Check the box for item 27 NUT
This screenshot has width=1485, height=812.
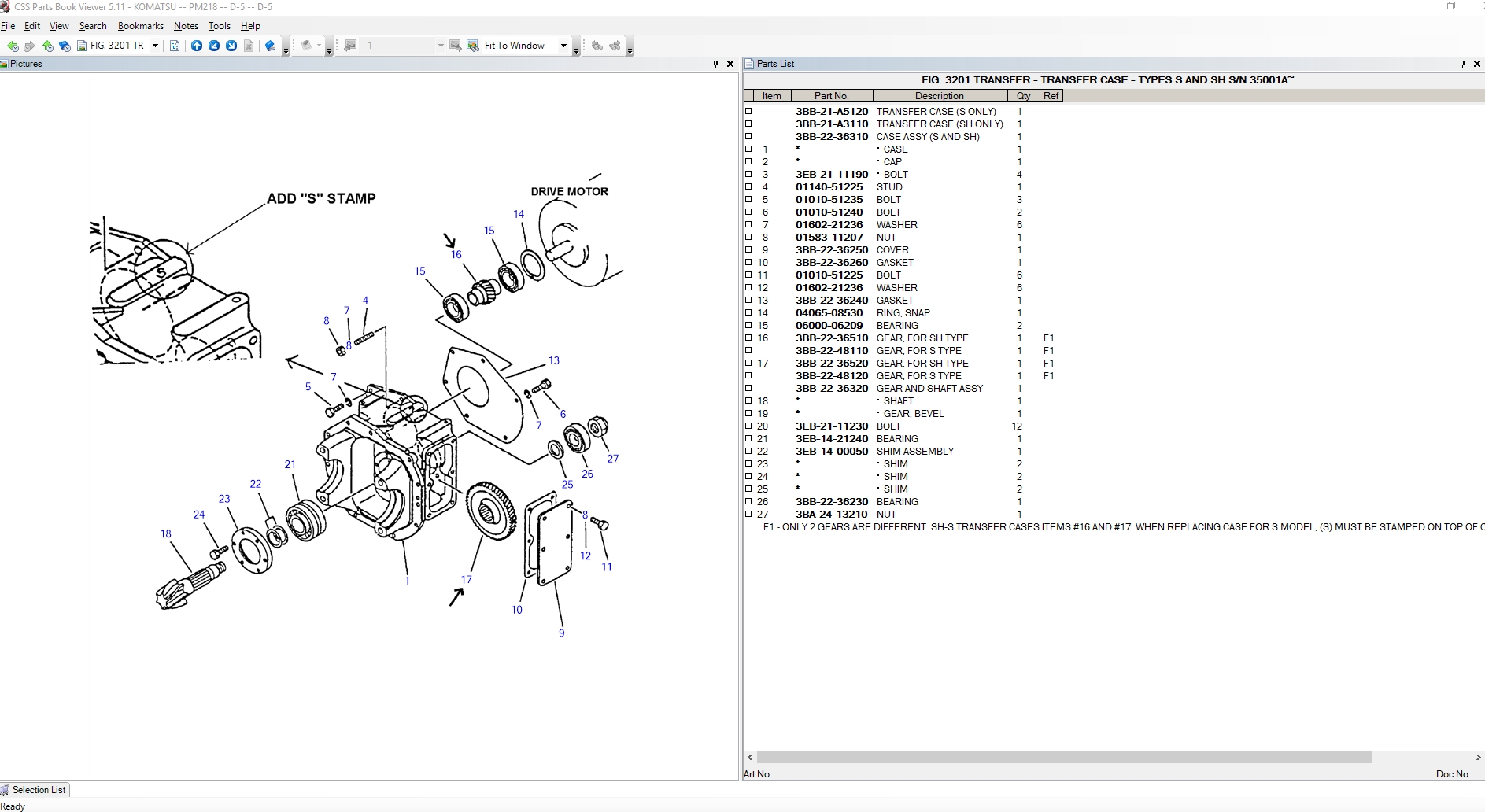748,514
